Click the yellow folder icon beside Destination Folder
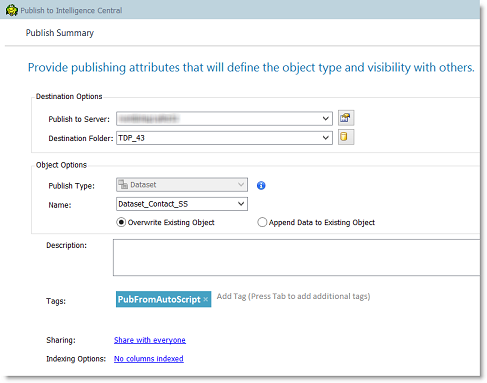This screenshot has height=383, width=487. (346, 137)
